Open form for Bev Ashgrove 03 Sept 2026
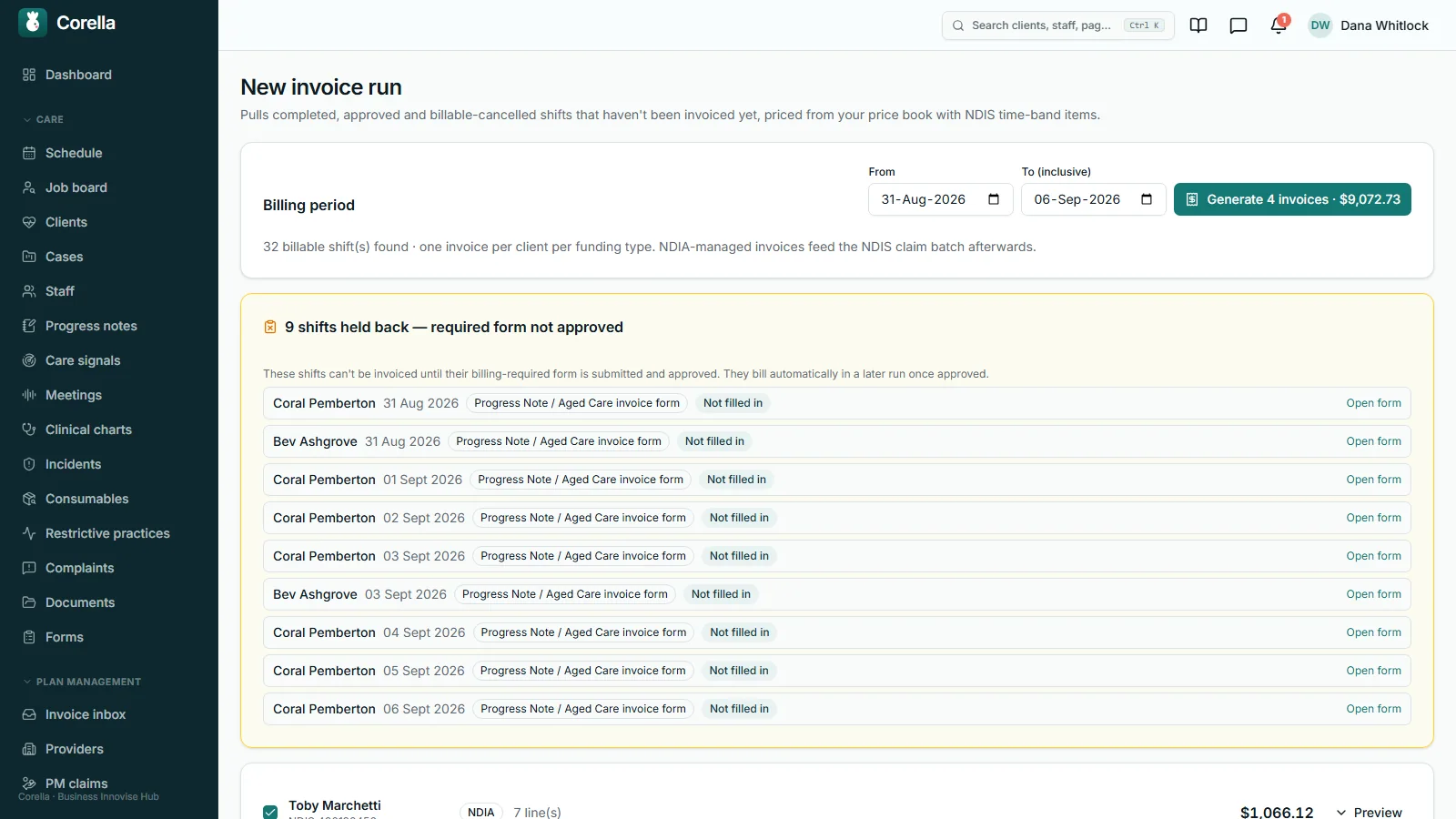Image resolution: width=1456 pixels, height=819 pixels. click(x=1374, y=594)
